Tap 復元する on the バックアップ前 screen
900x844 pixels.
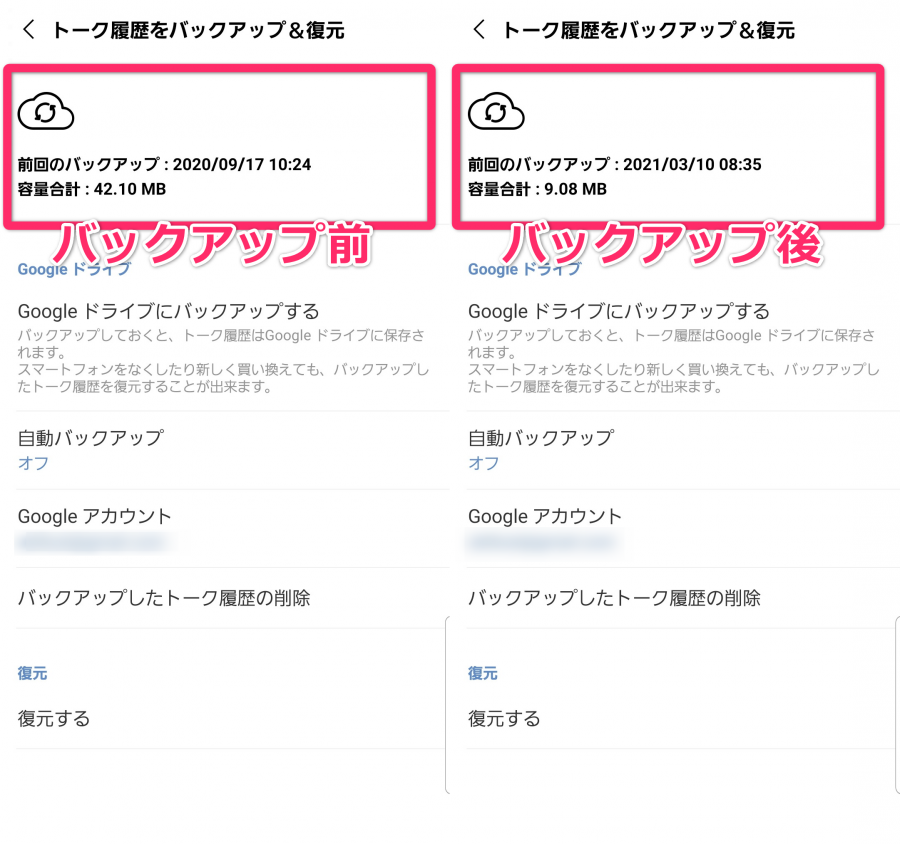click(54, 718)
